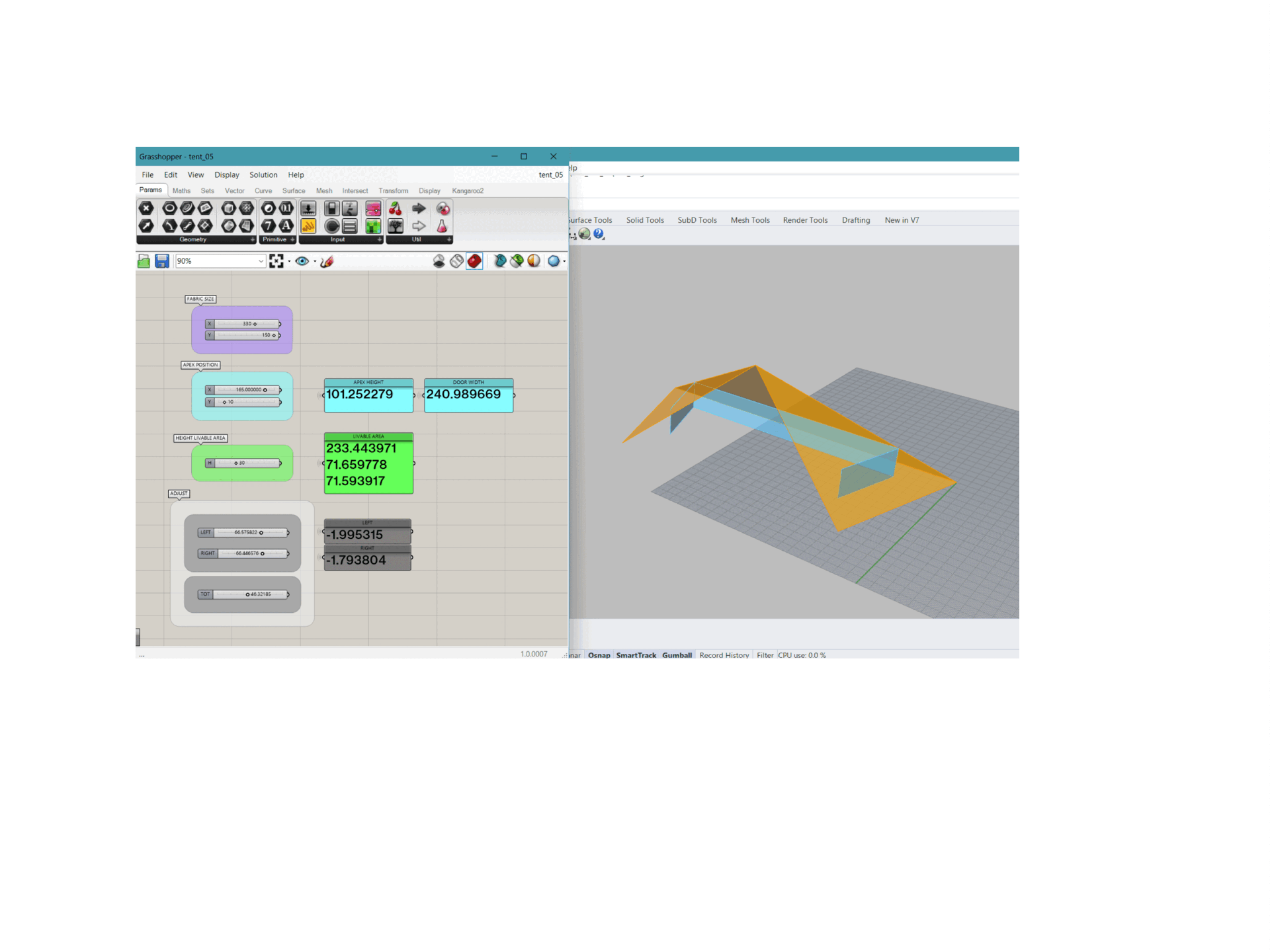Open the Rhino New in V7 tab
This screenshot has height=952, width=1270.
point(902,220)
